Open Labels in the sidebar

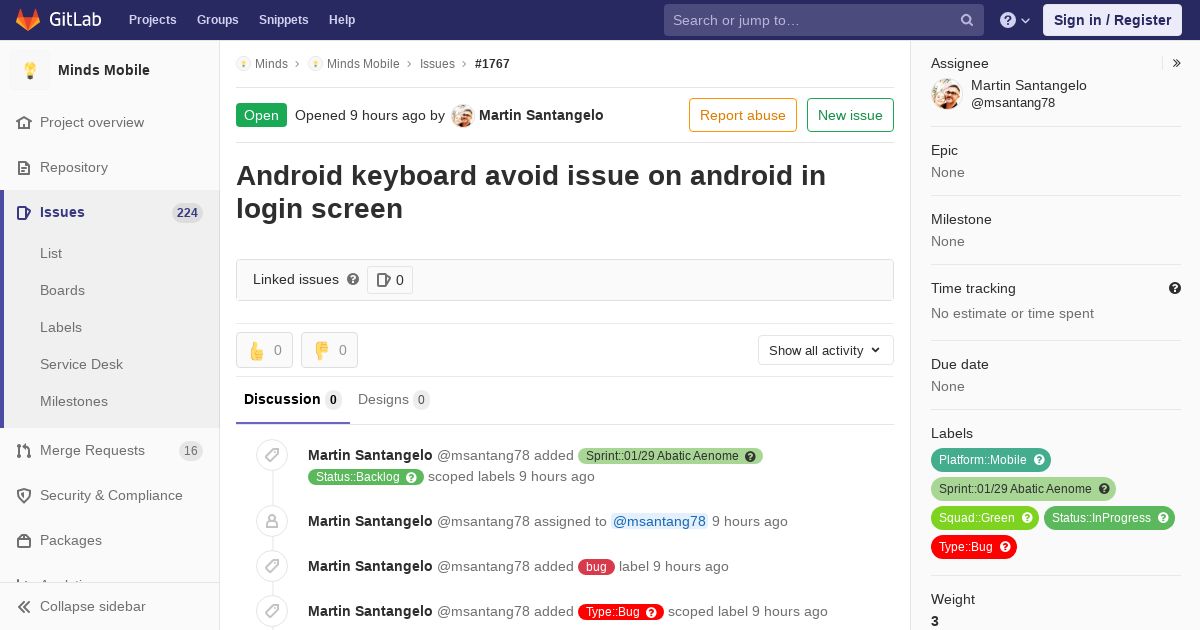[x=61, y=328]
